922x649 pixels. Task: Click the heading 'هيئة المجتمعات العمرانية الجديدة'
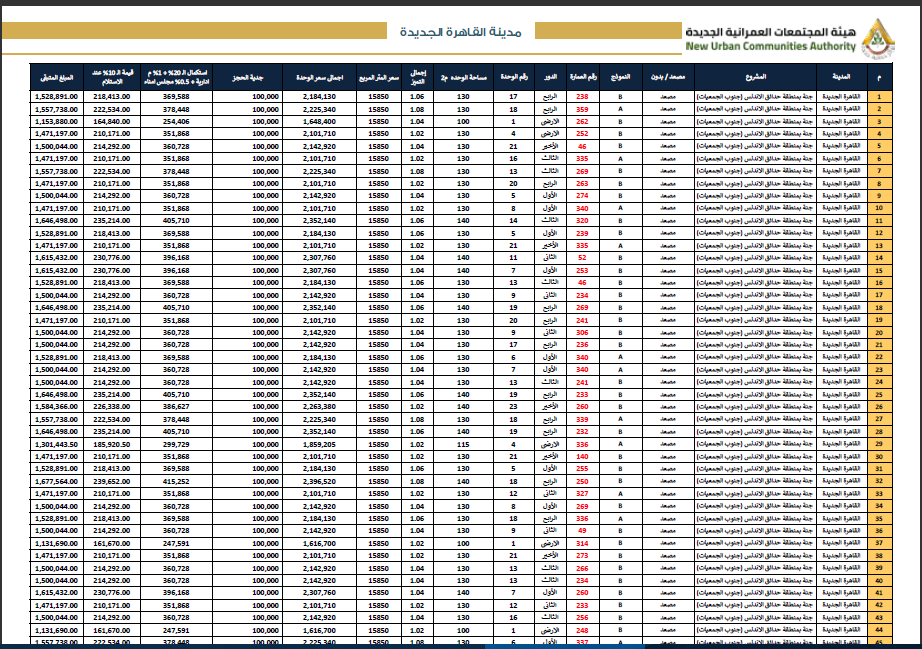pyautogui.click(x=770, y=32)
